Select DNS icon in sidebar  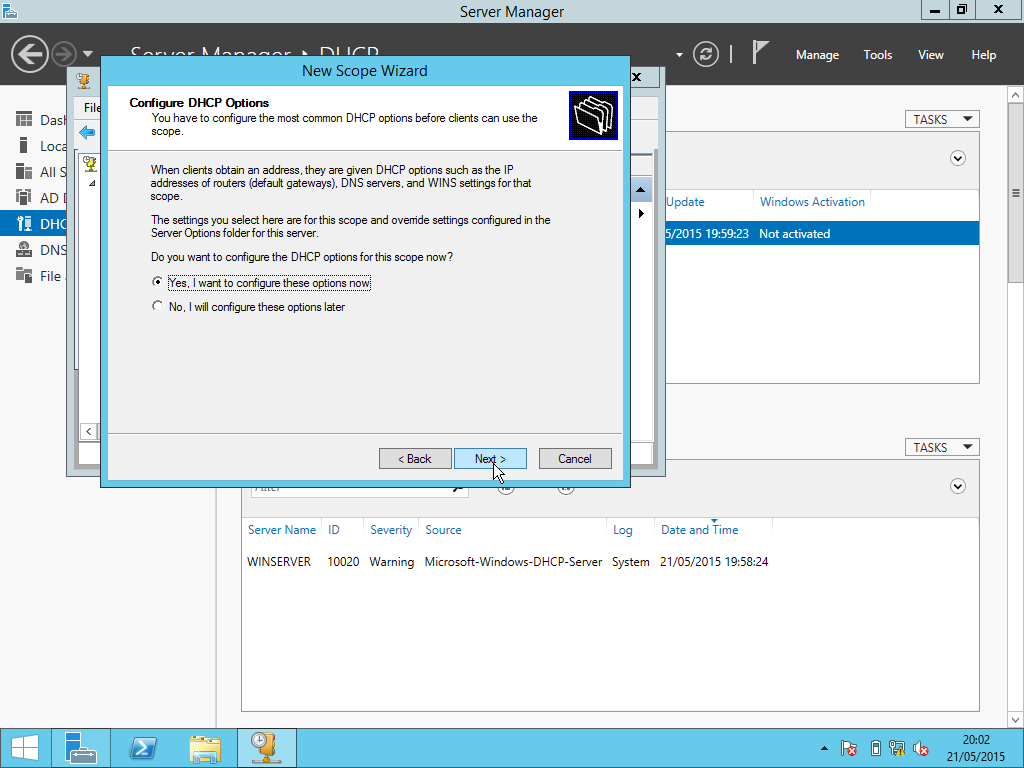click(24, 249)
